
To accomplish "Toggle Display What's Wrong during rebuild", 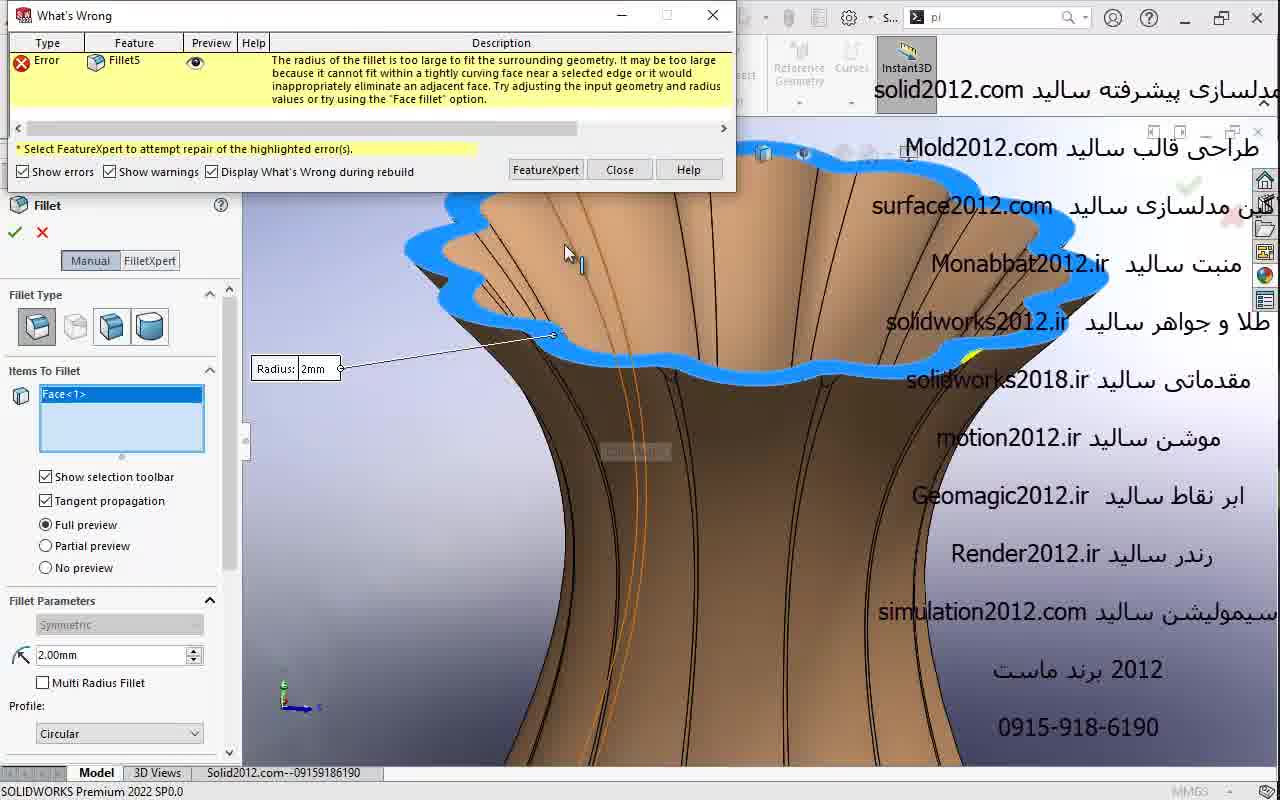I will click(212, 172).
